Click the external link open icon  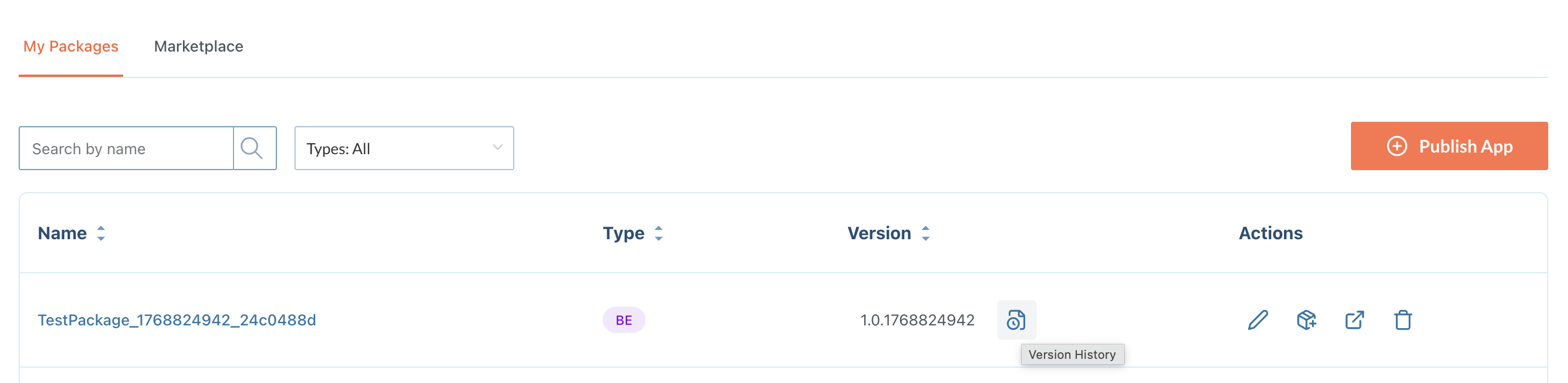tap(1354, 320)
